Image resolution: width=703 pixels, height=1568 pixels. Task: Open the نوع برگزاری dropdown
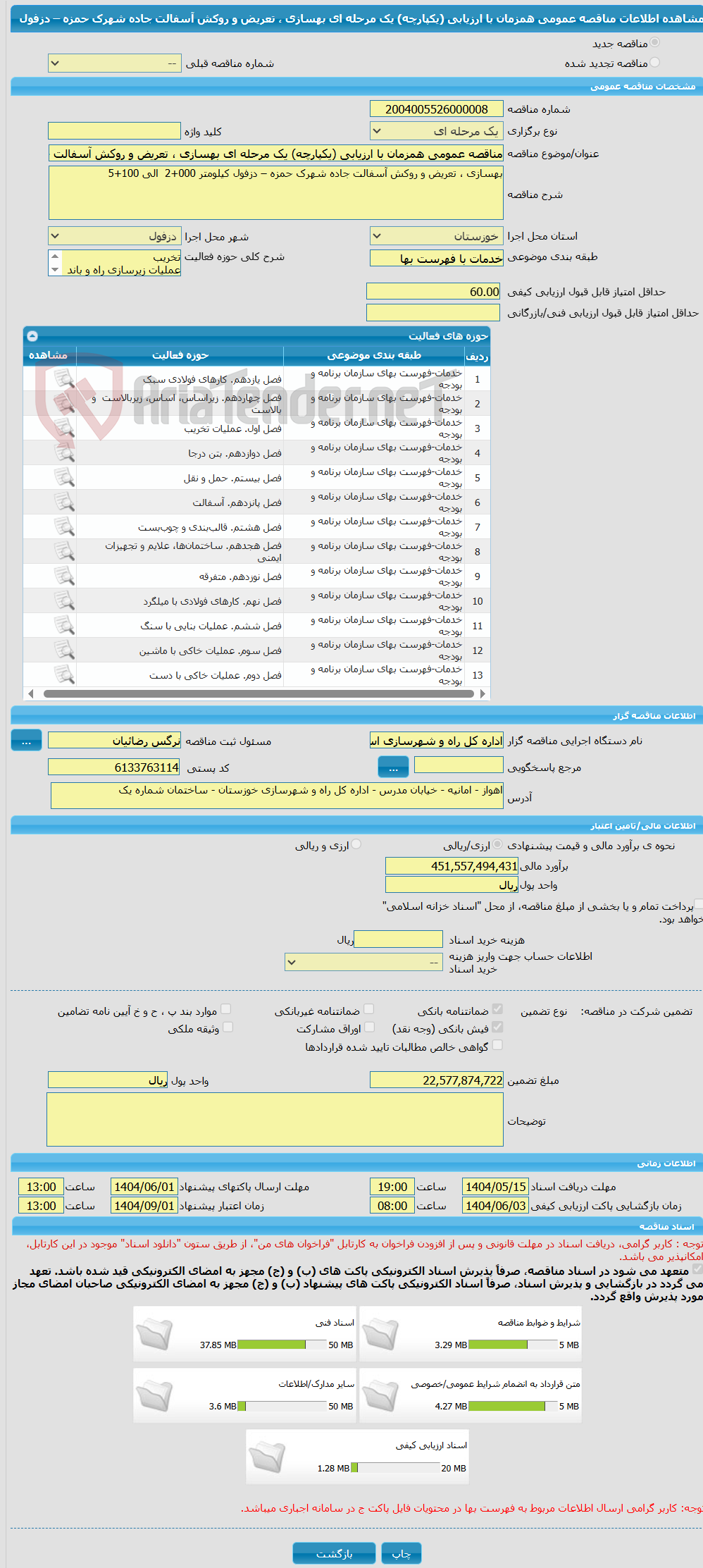(437, 131)
